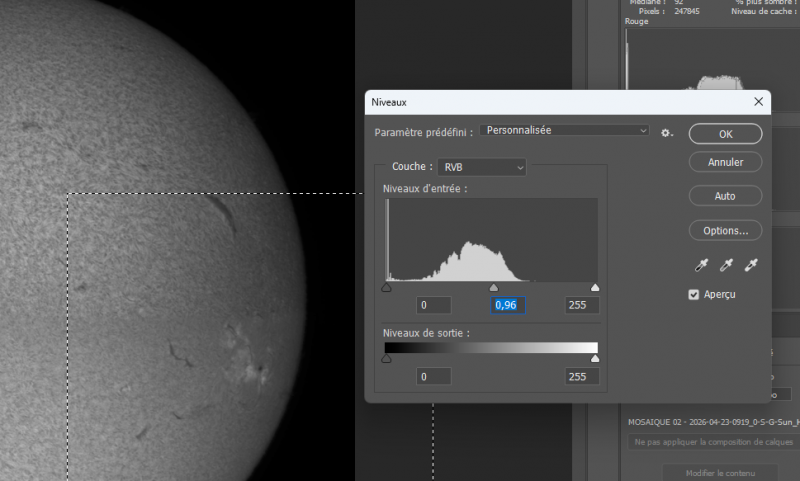Click the input white point slider handle
Image resolution: width=800 pixels, height=481 pixels.
point(595,288)
